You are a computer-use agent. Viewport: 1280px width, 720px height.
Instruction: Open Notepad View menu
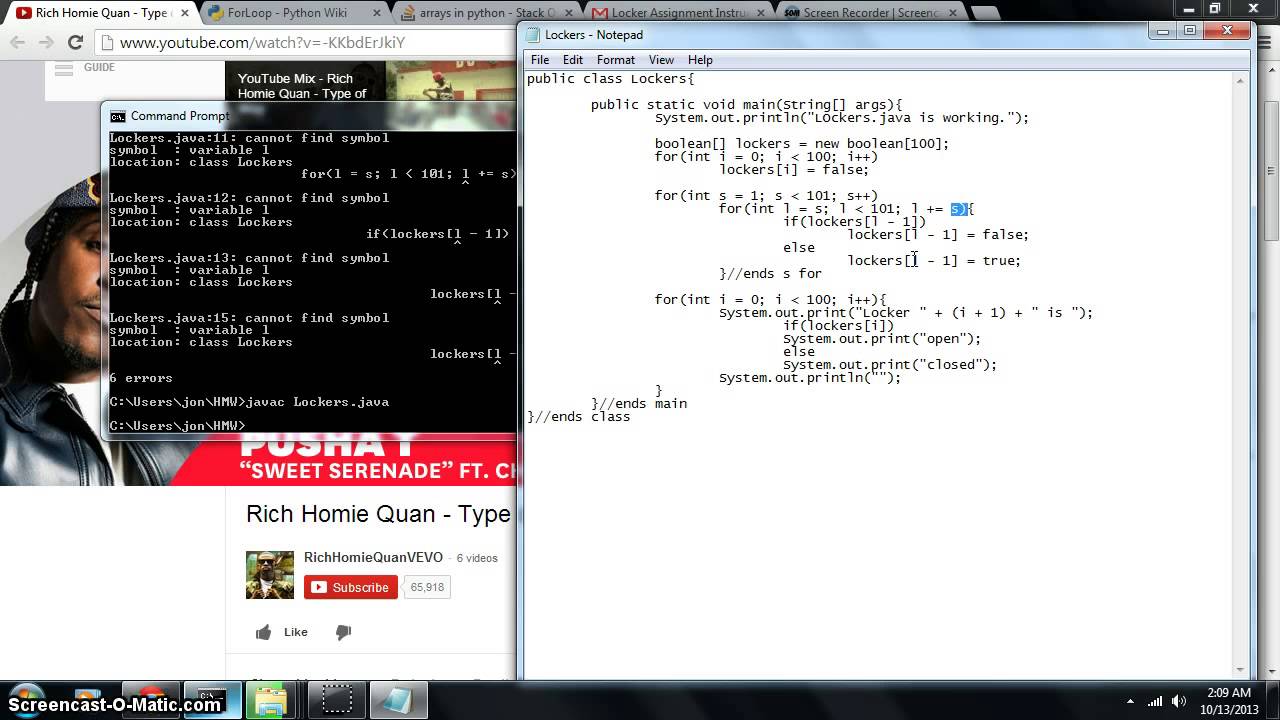click(661, 60)
